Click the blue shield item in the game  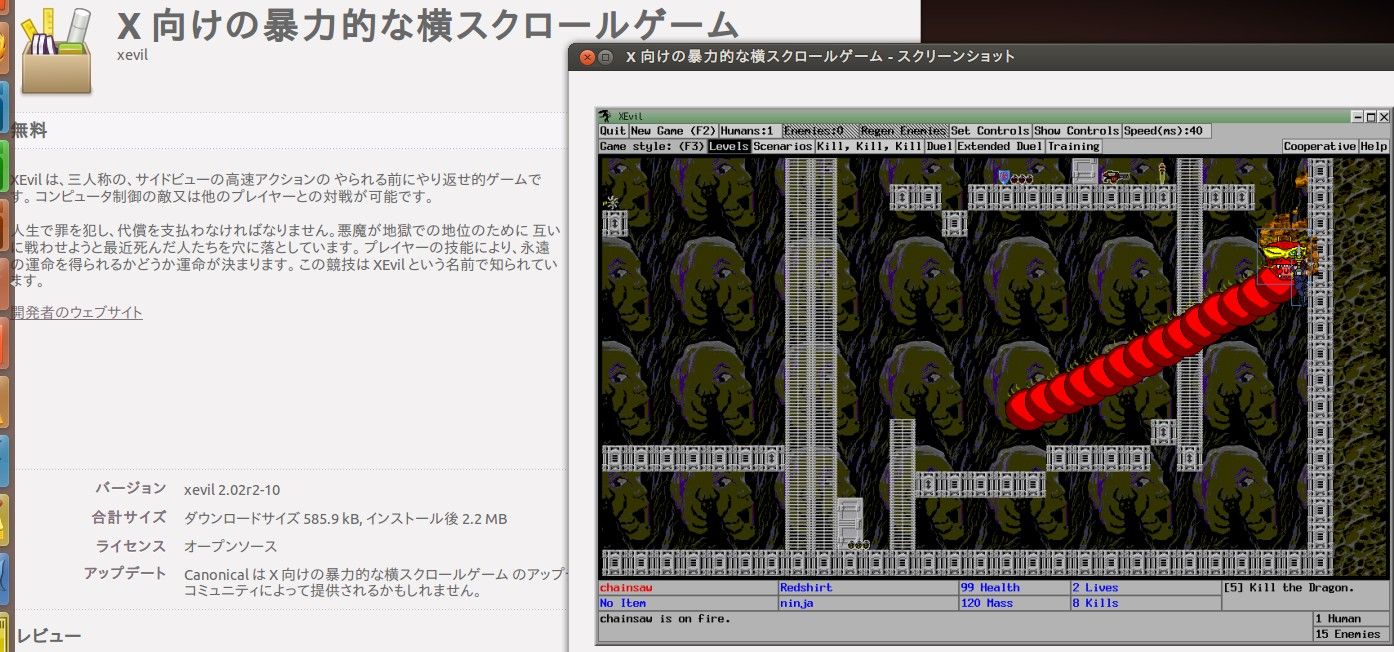tap(1003, 177)
